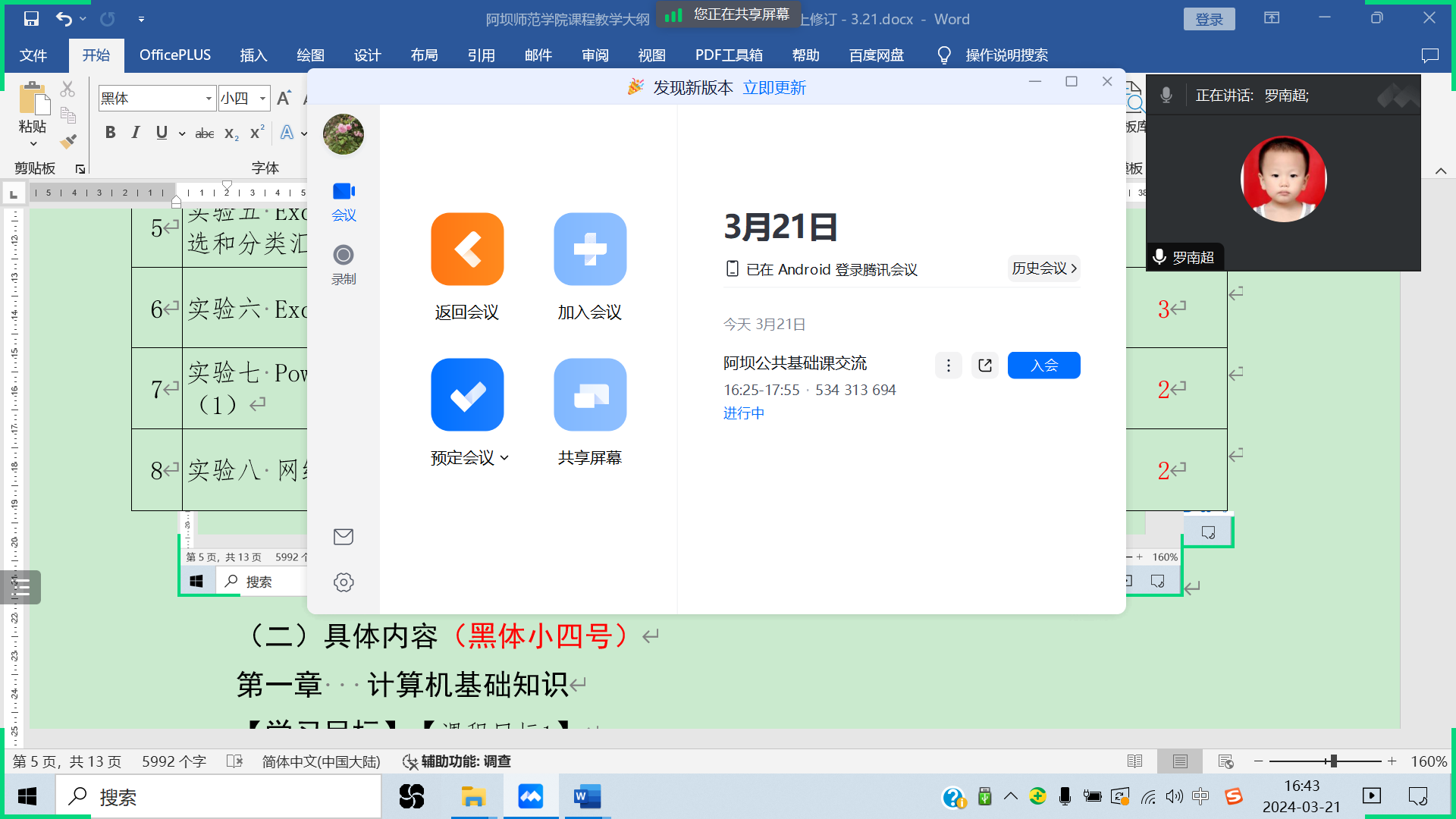Open the font size dropdown 小四
1456x819 pixels.
tap(262, 99)
